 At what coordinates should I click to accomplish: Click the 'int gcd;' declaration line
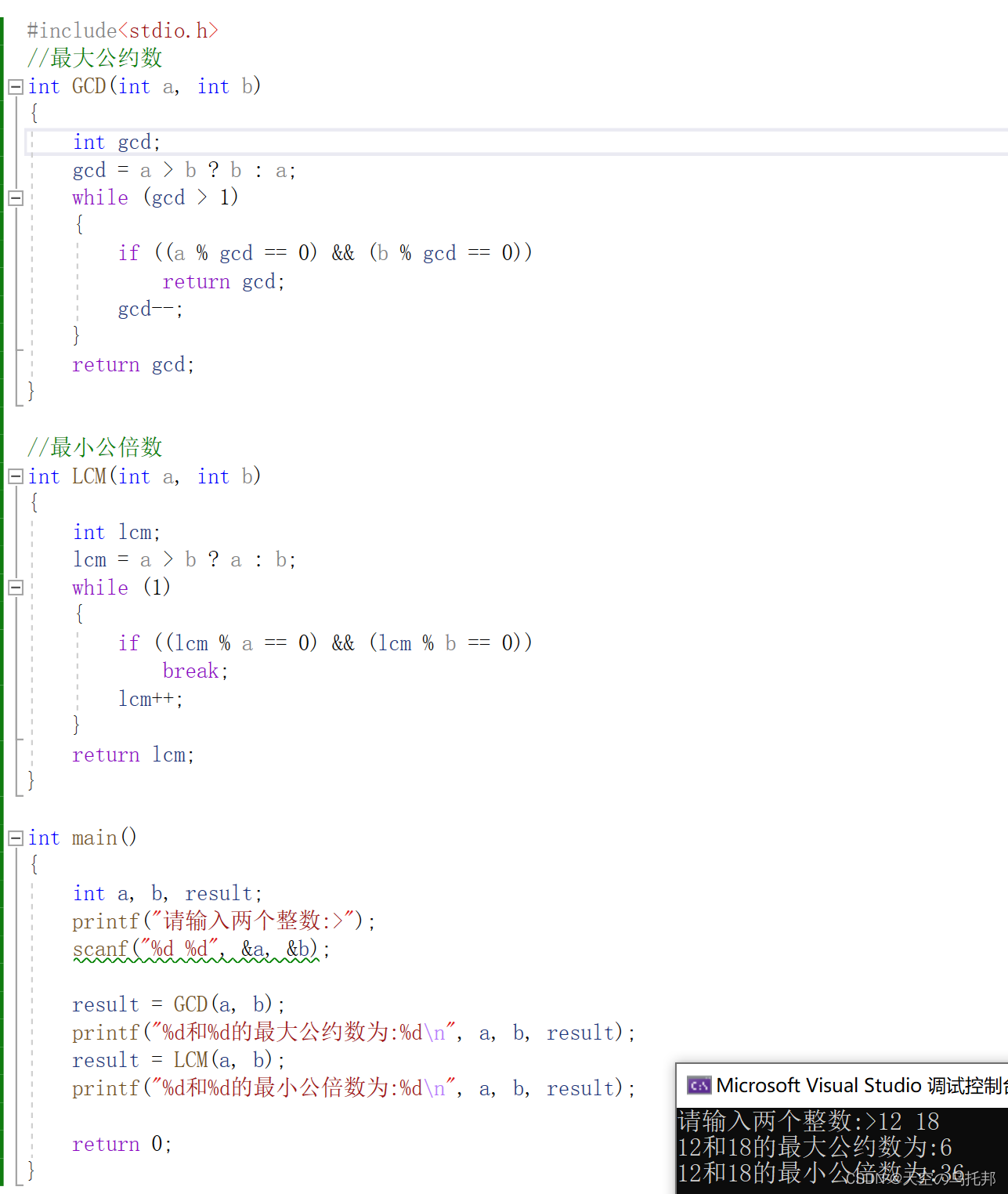117,142
